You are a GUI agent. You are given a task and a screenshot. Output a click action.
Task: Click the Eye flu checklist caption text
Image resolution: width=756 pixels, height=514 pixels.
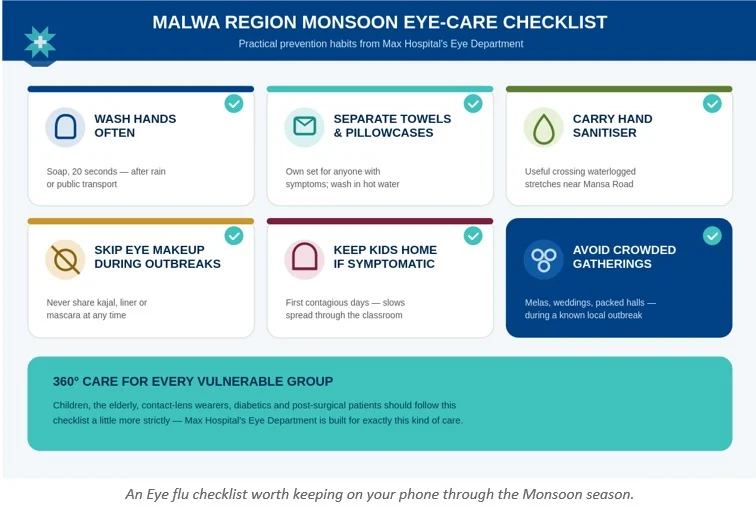(x=379, y=494)
